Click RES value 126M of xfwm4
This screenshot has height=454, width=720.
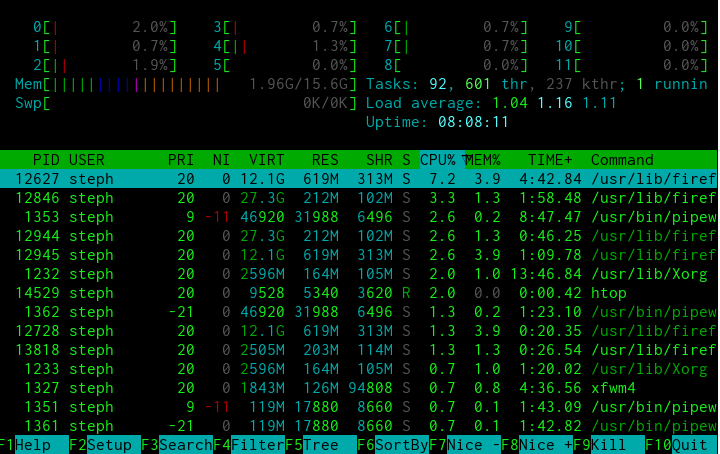tap(321, 388)
